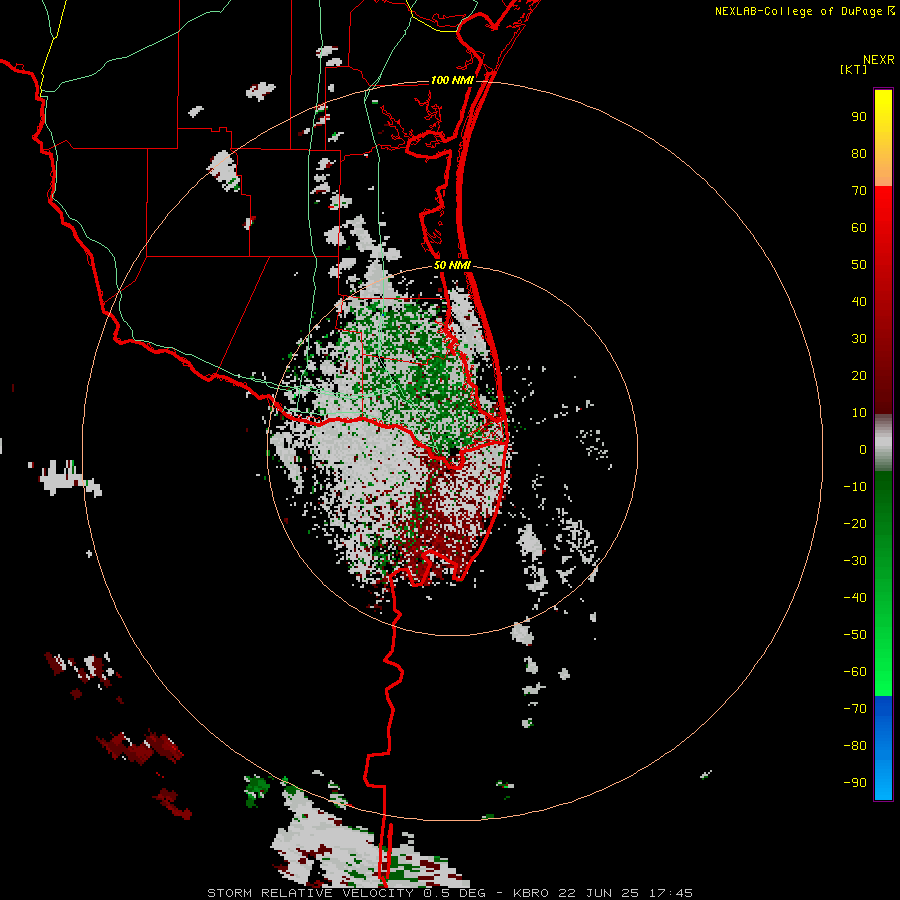Screen dimensions: 900x900
Task: Click the 100 NMI range ring label
Action: (x=452, y=80)
